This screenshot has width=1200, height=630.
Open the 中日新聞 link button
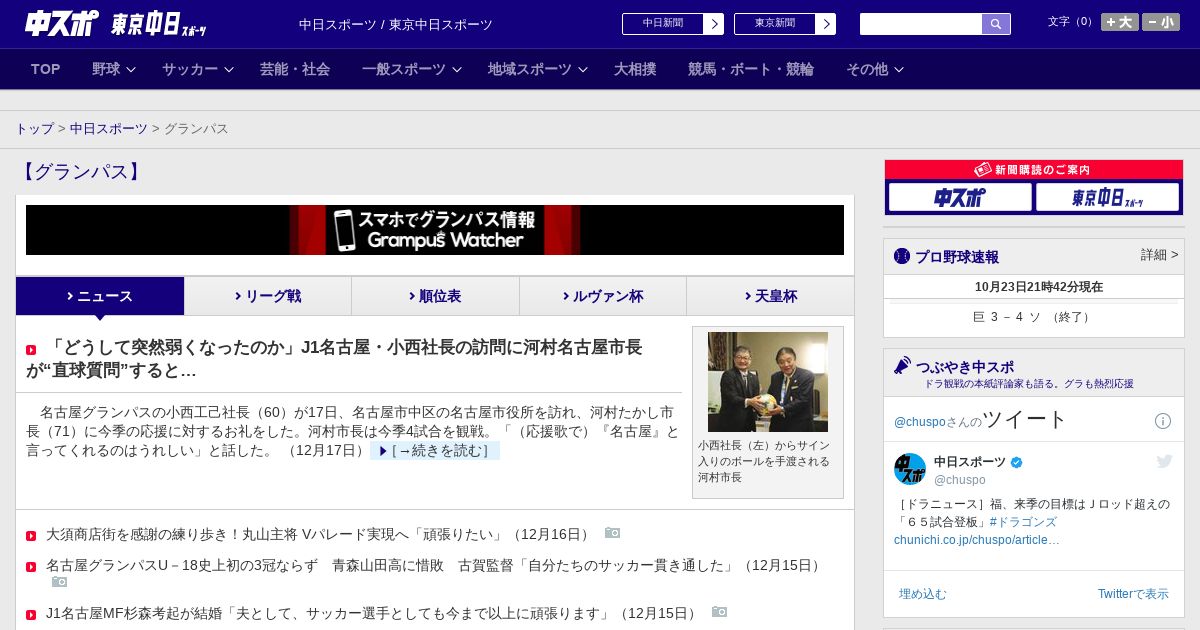click(663, 24)
